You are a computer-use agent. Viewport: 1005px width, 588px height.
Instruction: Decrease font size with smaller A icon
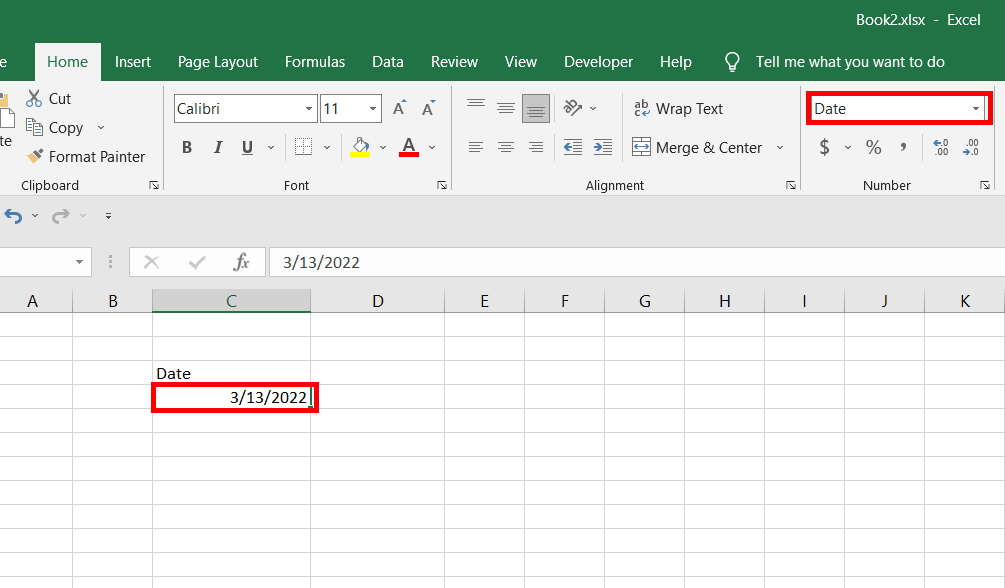point(428,108)
